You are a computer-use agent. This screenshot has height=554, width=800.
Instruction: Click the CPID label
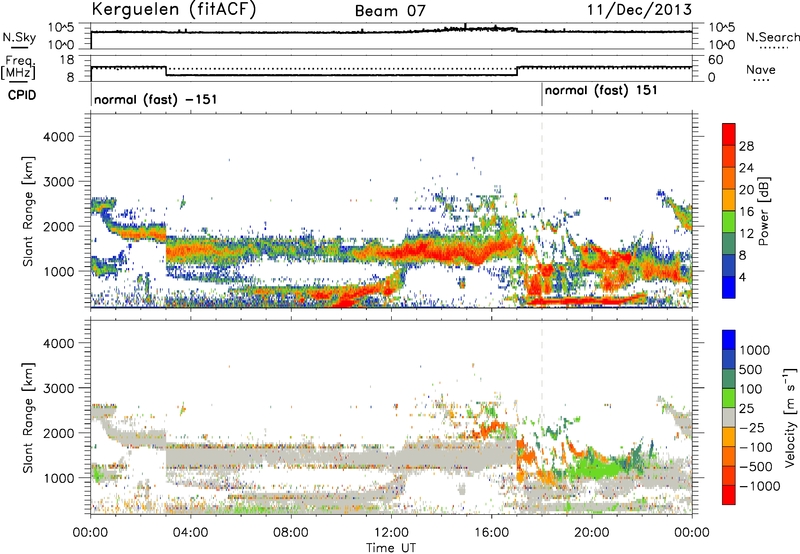click(x=22, y=95)
